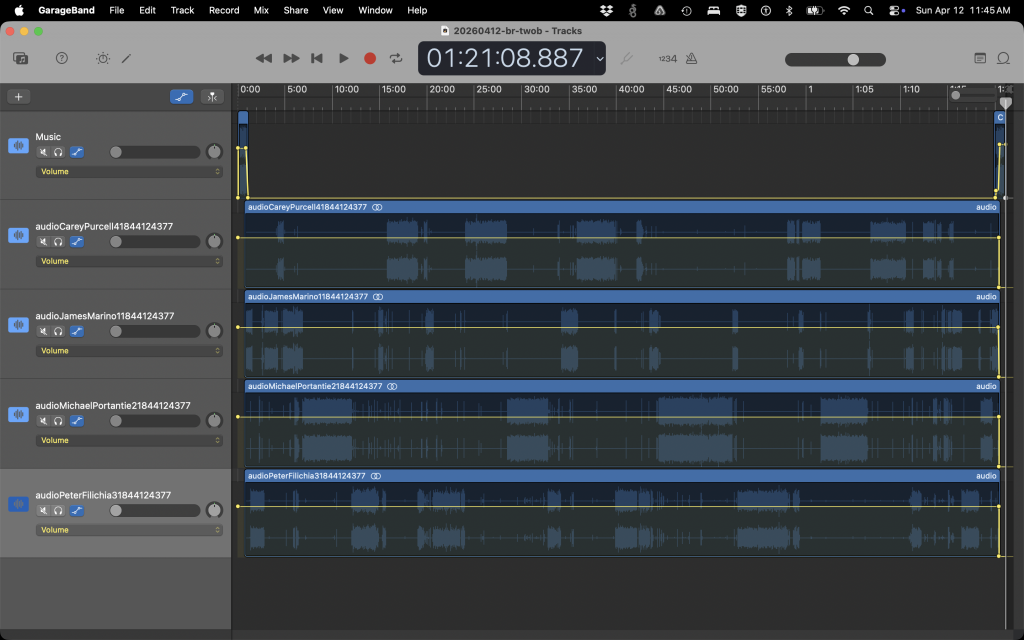Open Volume parameter dropdown for audioPeterFilichia track
1024x640 pixels.
pyautogui.click(x=129, y=530)
